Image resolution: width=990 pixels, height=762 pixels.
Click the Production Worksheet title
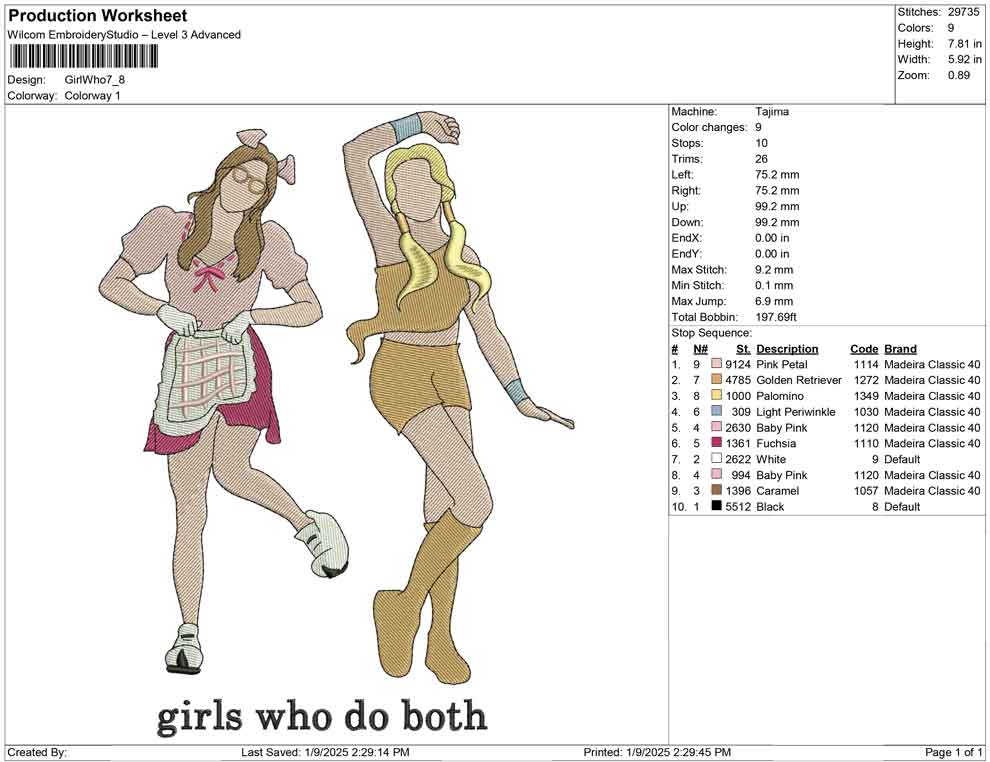point(97,16)
